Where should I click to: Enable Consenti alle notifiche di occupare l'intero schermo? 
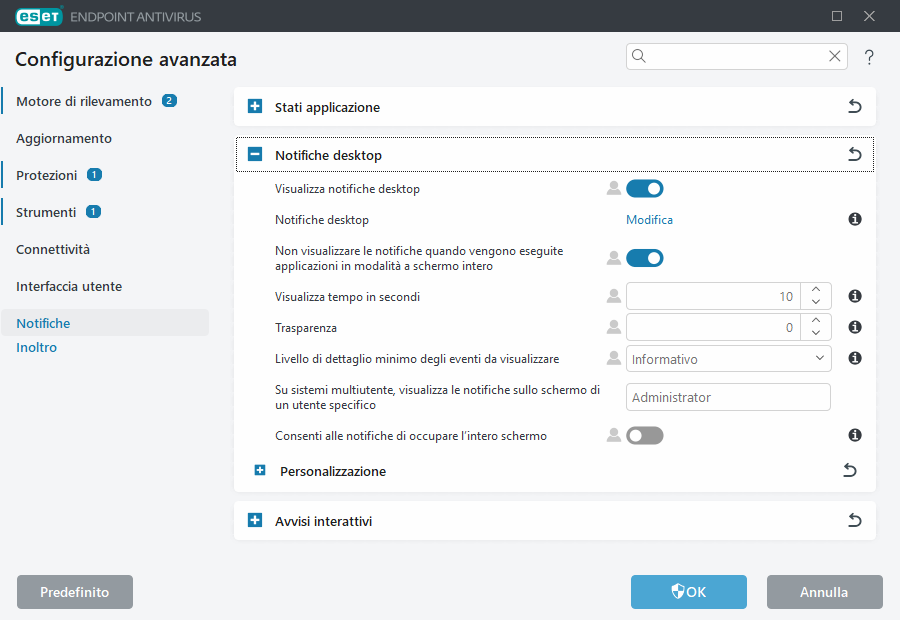645,435
